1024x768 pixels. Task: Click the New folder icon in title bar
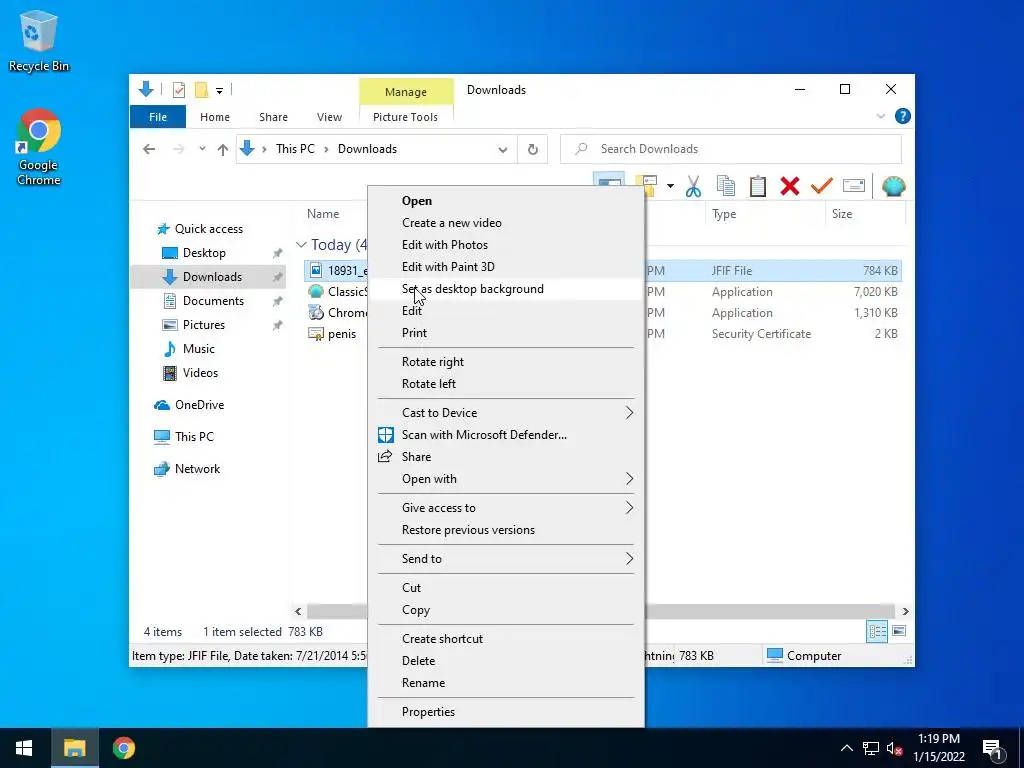click(202, 90)
